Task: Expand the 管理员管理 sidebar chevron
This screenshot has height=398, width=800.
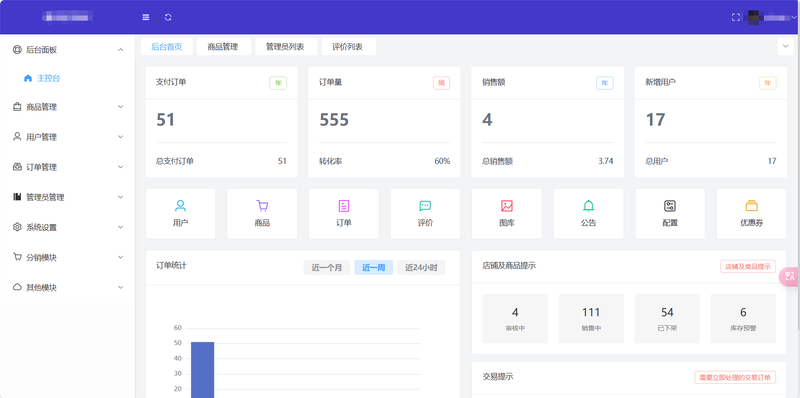Action: click(x=120, y=197)
